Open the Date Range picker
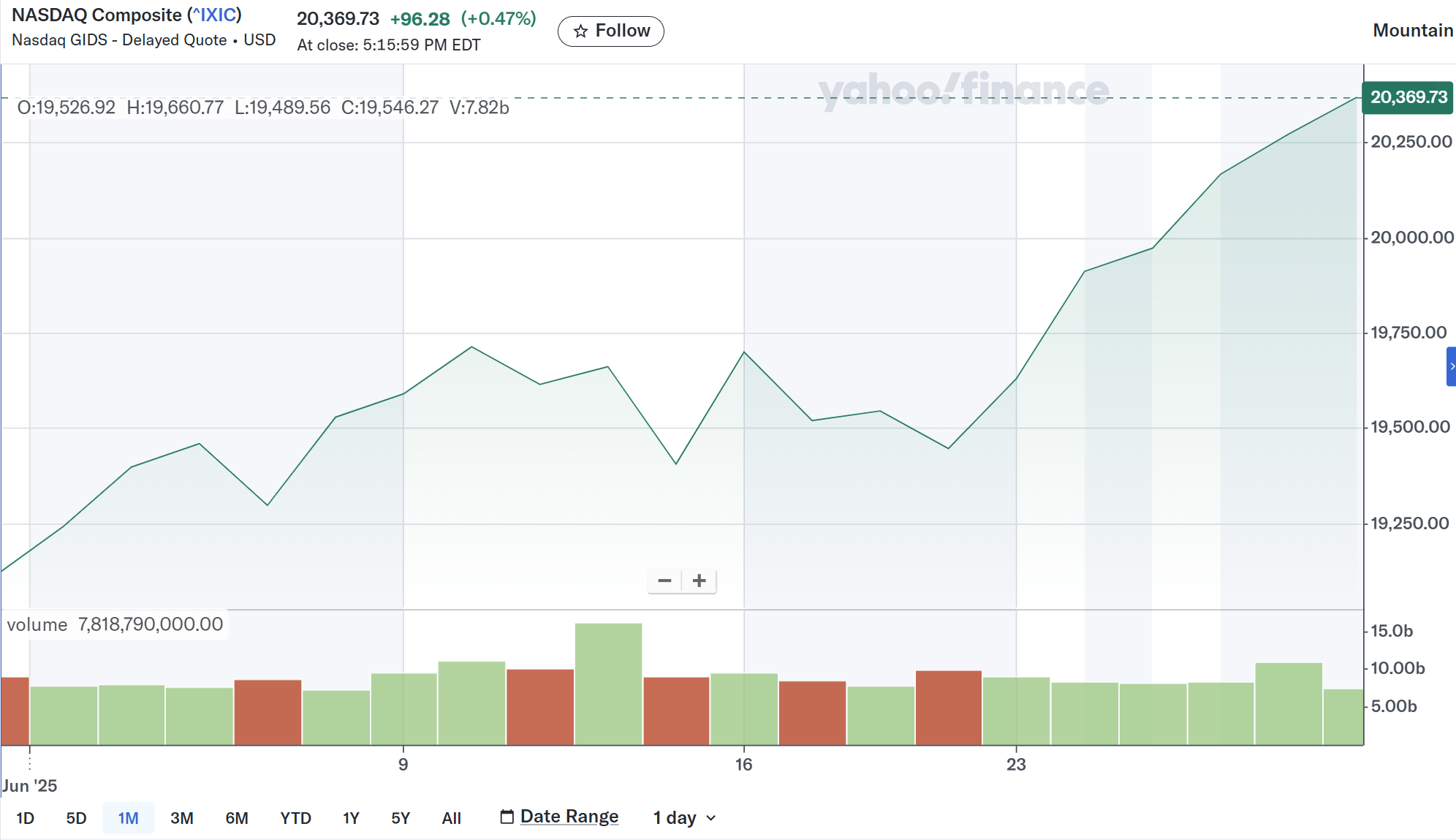1456x840 pixels. [559, 817]
